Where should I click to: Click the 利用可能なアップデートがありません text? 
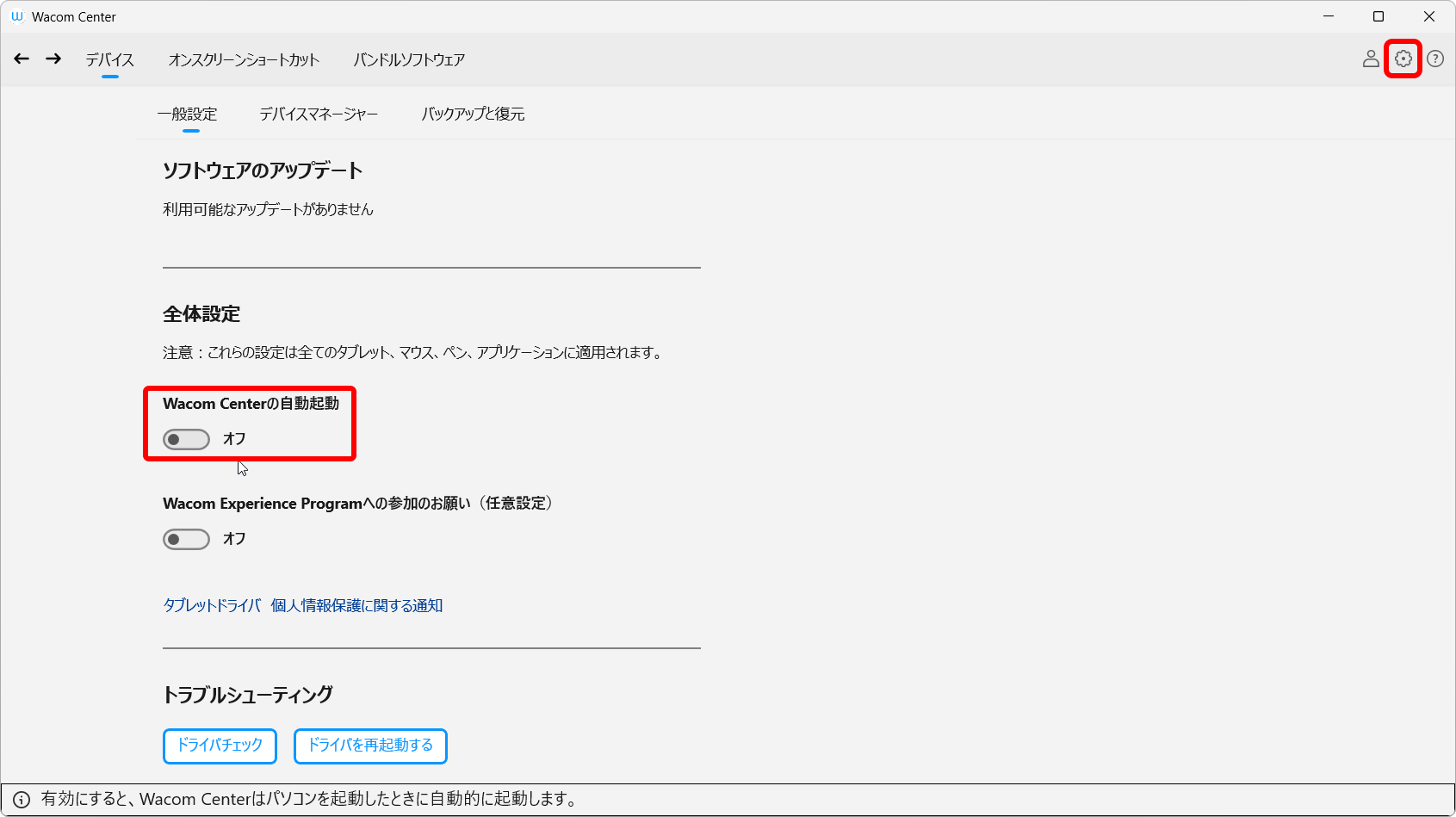pyautogui.click(x=268, y=209)
